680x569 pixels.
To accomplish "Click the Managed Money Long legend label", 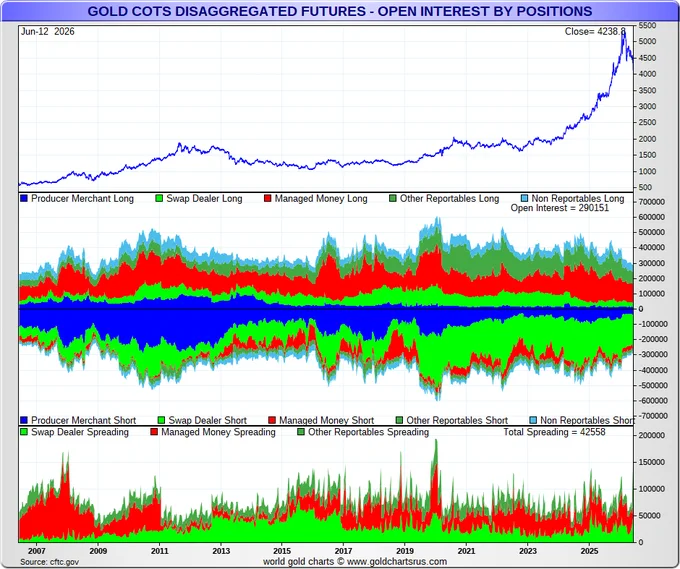I will [321, 199].
